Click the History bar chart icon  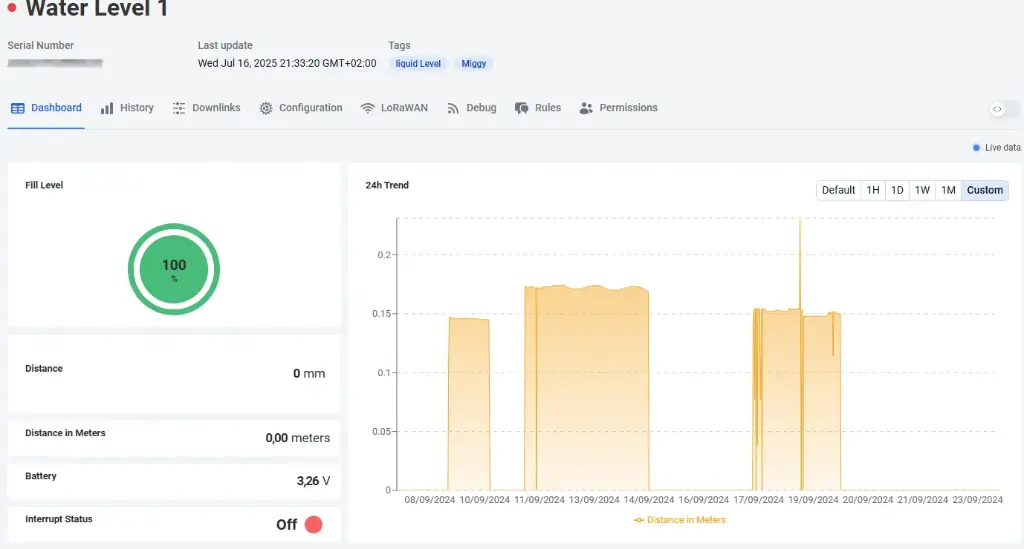[x=107, y=108]
